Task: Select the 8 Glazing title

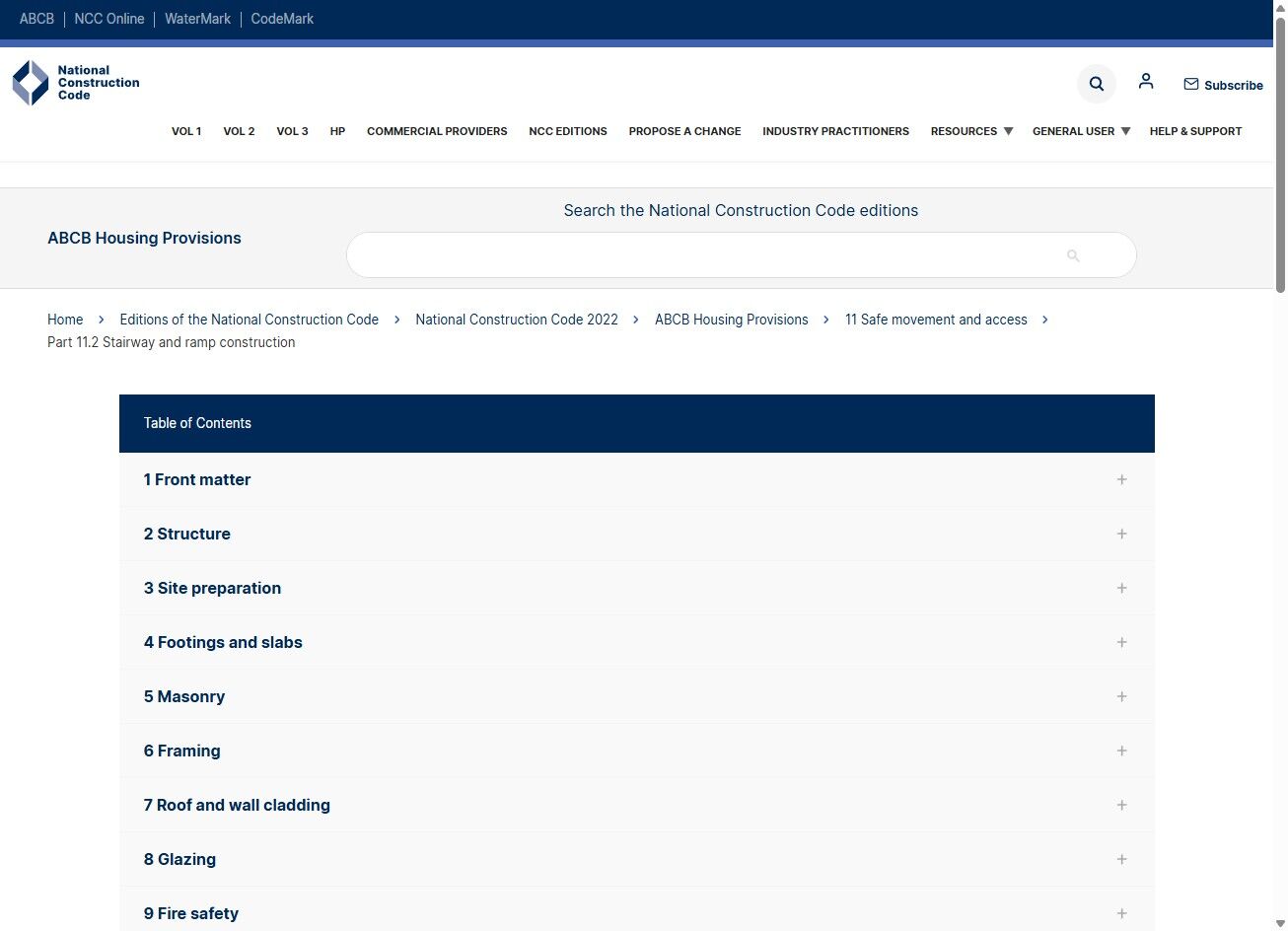Action: pos(179,859)
